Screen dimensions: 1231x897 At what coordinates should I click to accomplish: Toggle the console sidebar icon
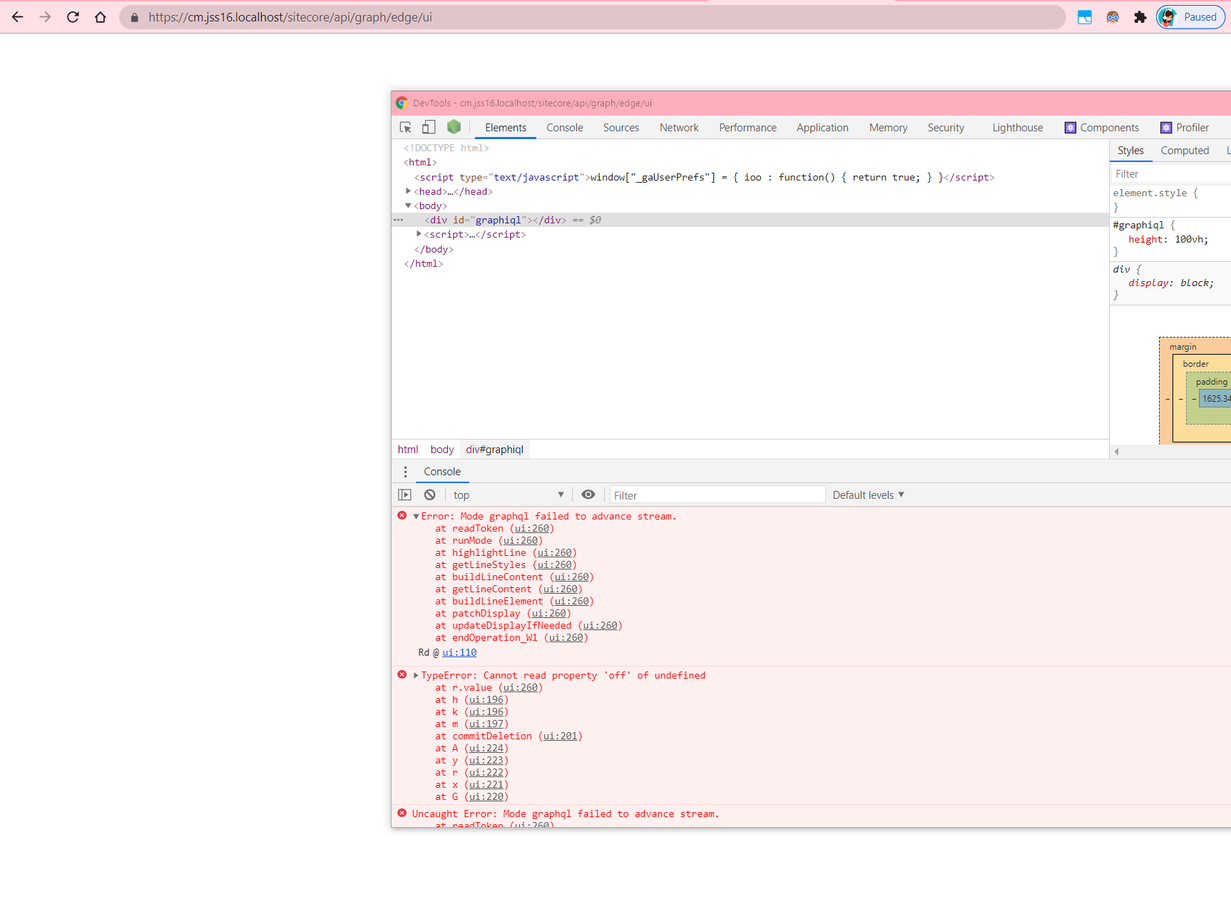tap(405, 495)
